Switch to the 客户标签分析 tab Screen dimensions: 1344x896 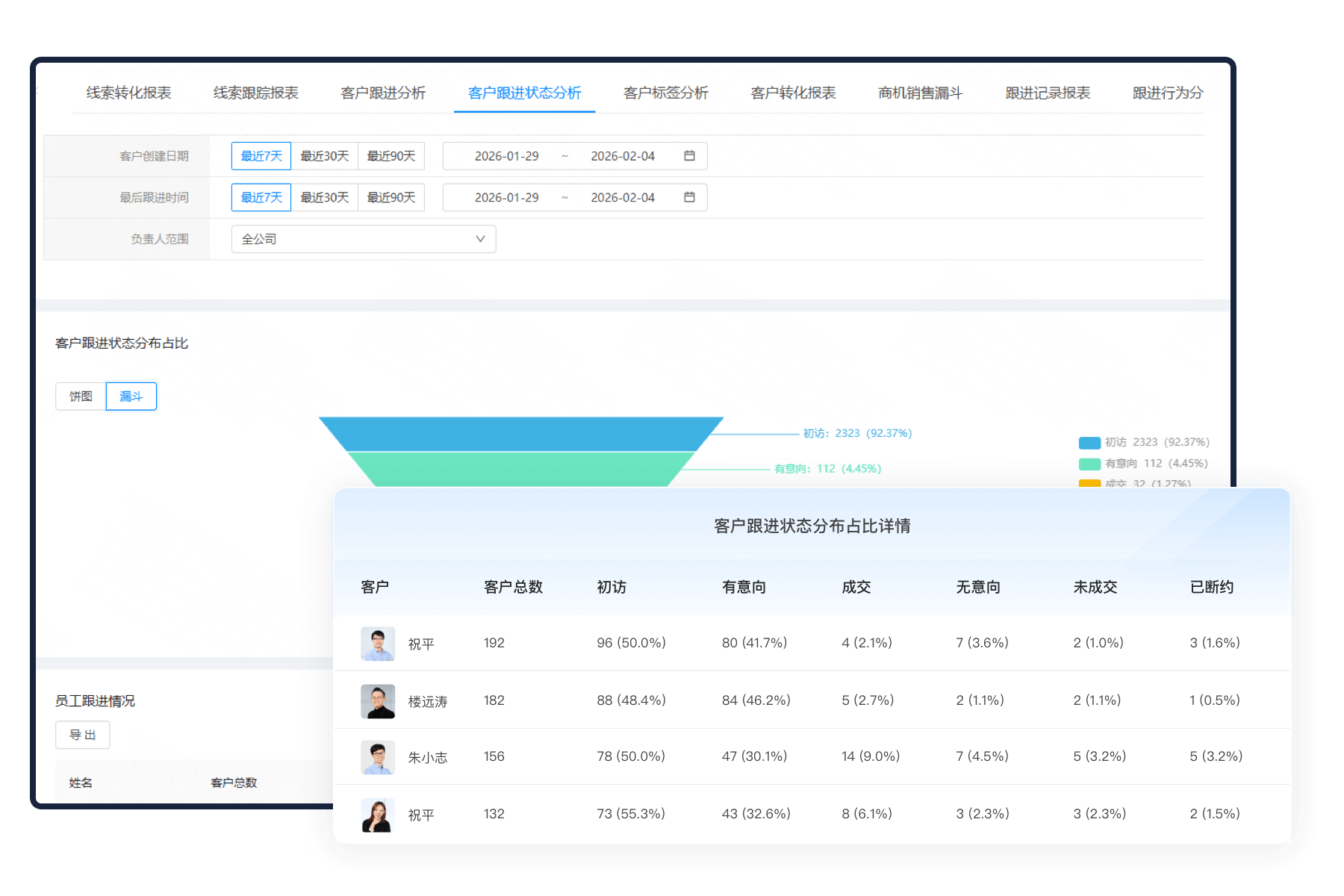pos(665,93)
